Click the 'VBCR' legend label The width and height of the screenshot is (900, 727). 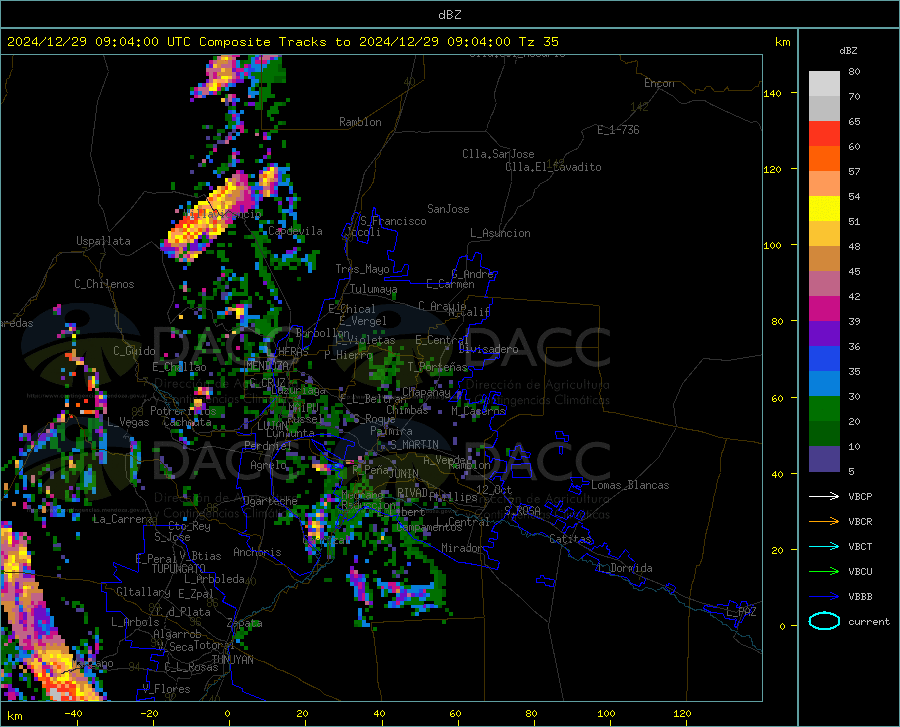[860, 522]
